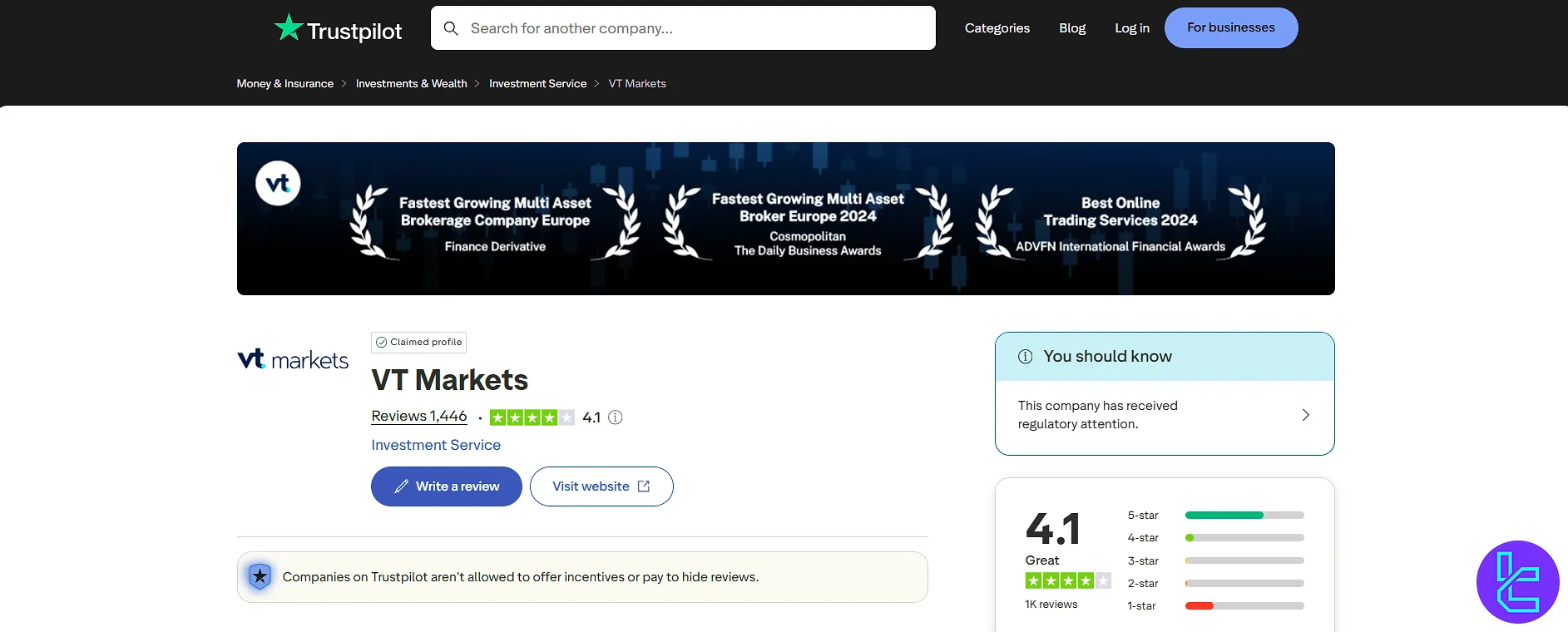
Task: Open the Blog menu item
Action: pos(1072,28)
